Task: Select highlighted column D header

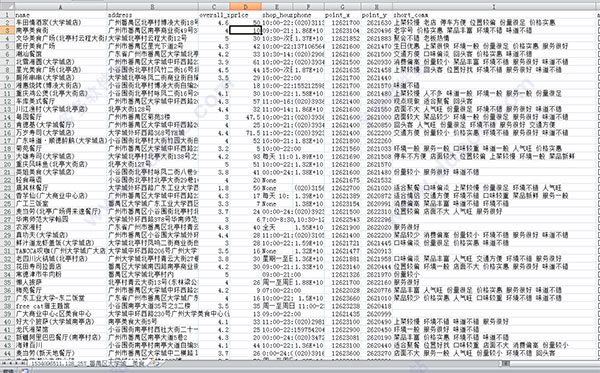Action: click(x=246, y=7)
